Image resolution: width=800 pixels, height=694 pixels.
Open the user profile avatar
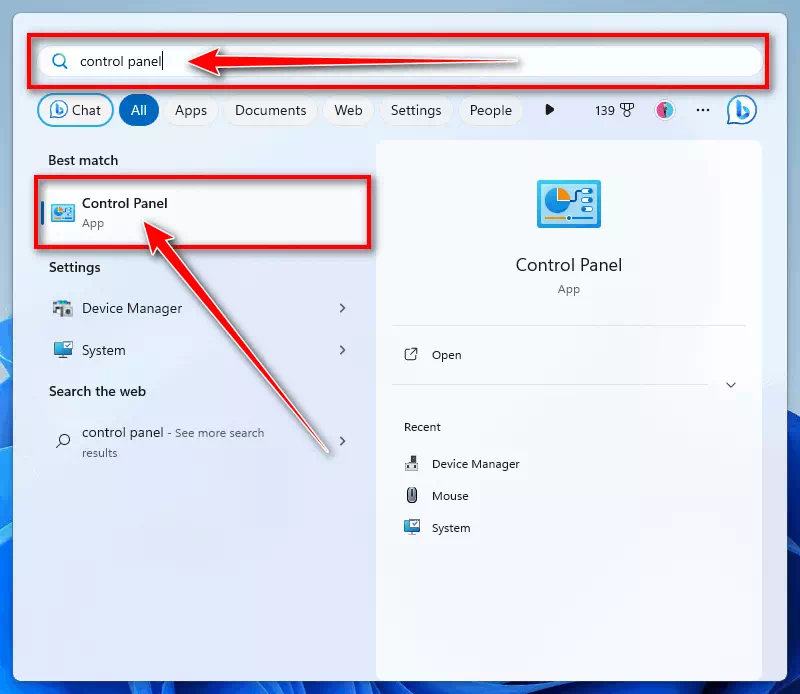click(x=664, y=110)
